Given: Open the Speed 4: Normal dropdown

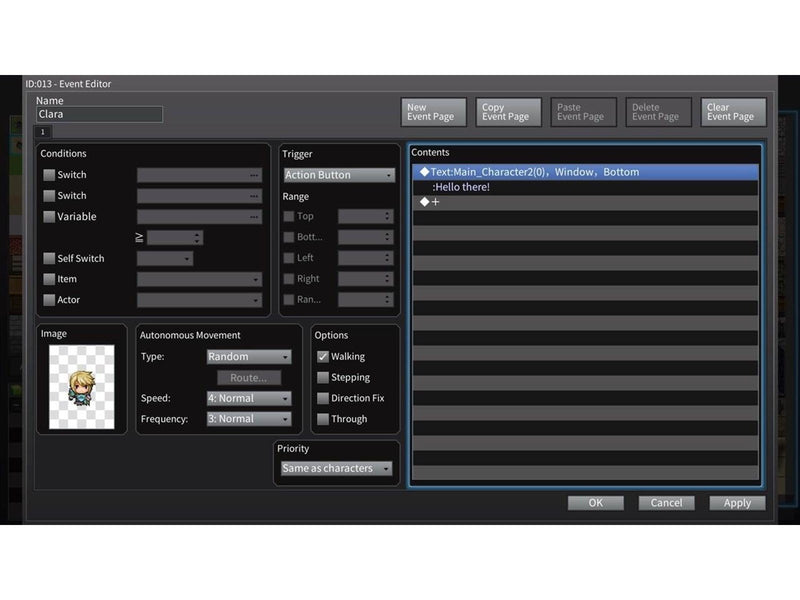Looking at the screenshot, I should pyautogui.click(x=249, y=398).
